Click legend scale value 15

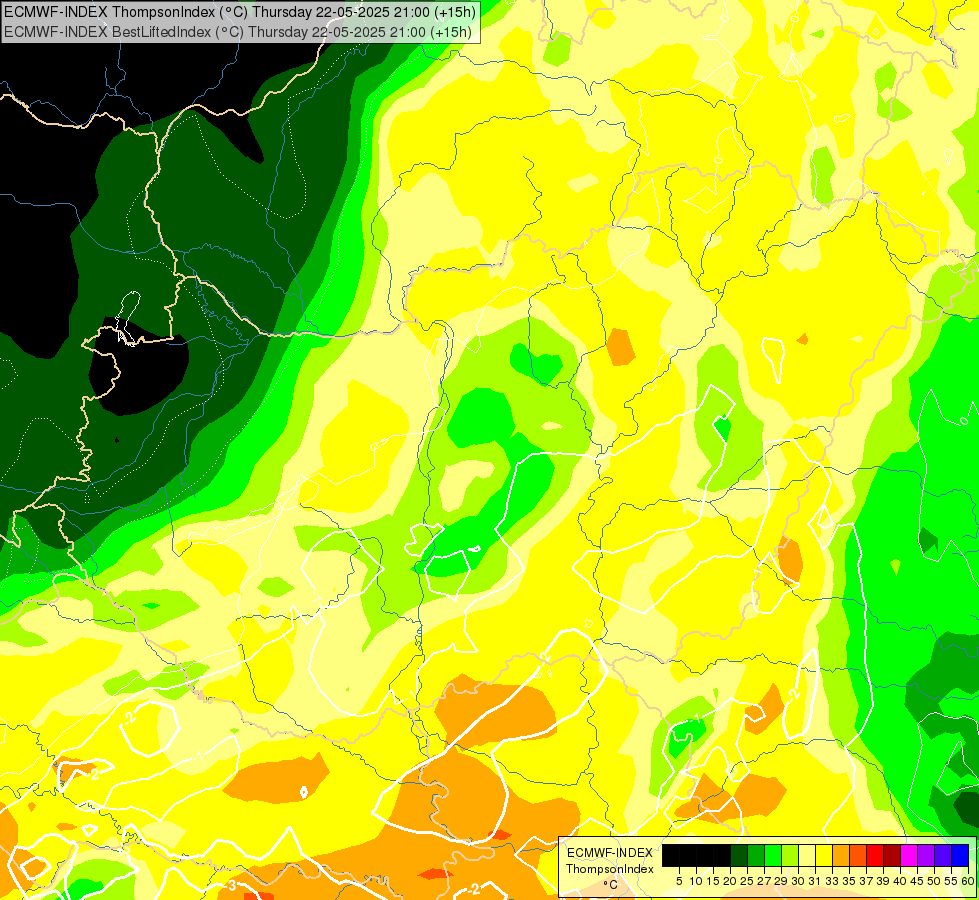(x=714, y=881)
